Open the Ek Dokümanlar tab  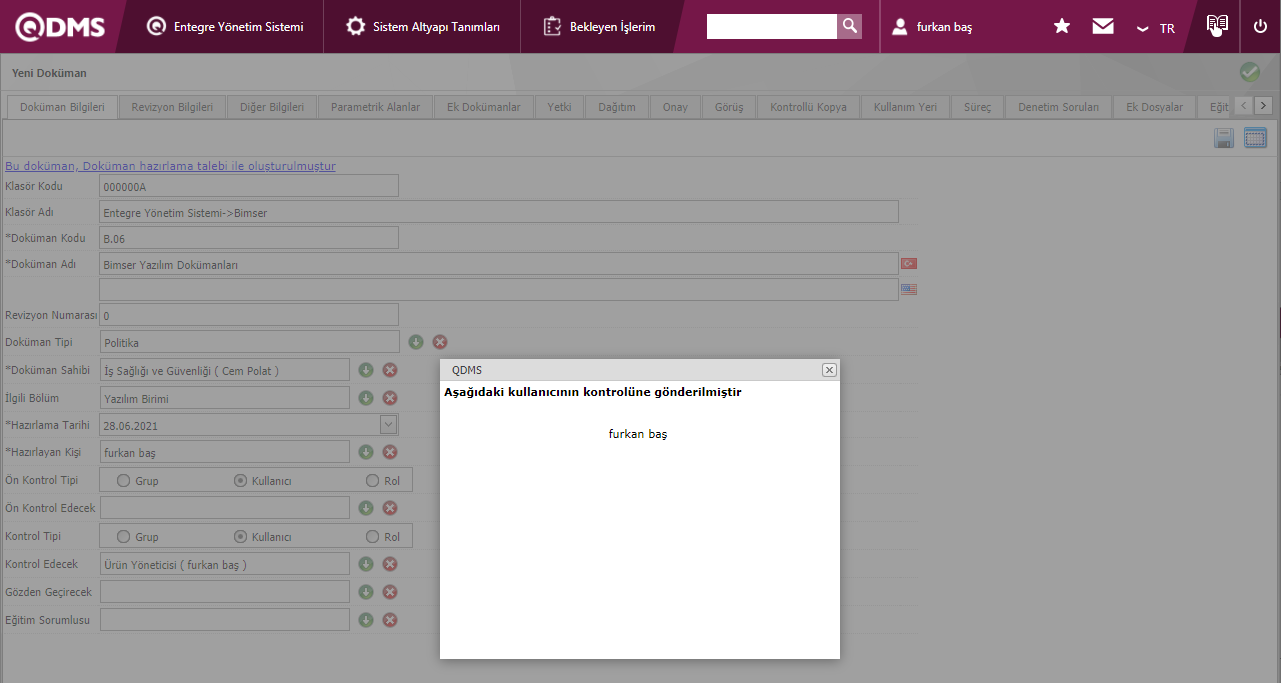pos(483,107)
